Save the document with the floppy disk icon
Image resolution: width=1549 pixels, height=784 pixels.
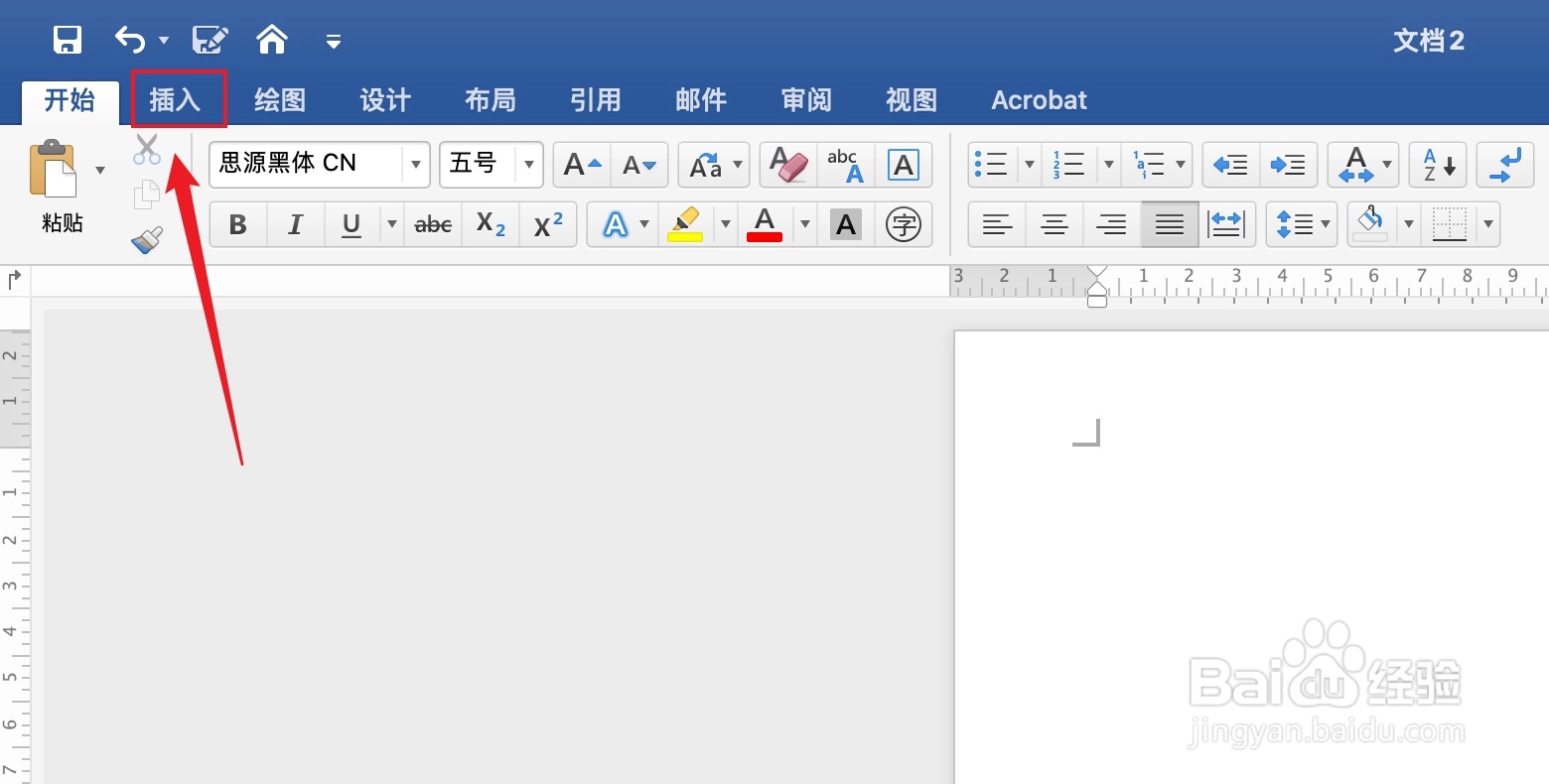point(67,40)
